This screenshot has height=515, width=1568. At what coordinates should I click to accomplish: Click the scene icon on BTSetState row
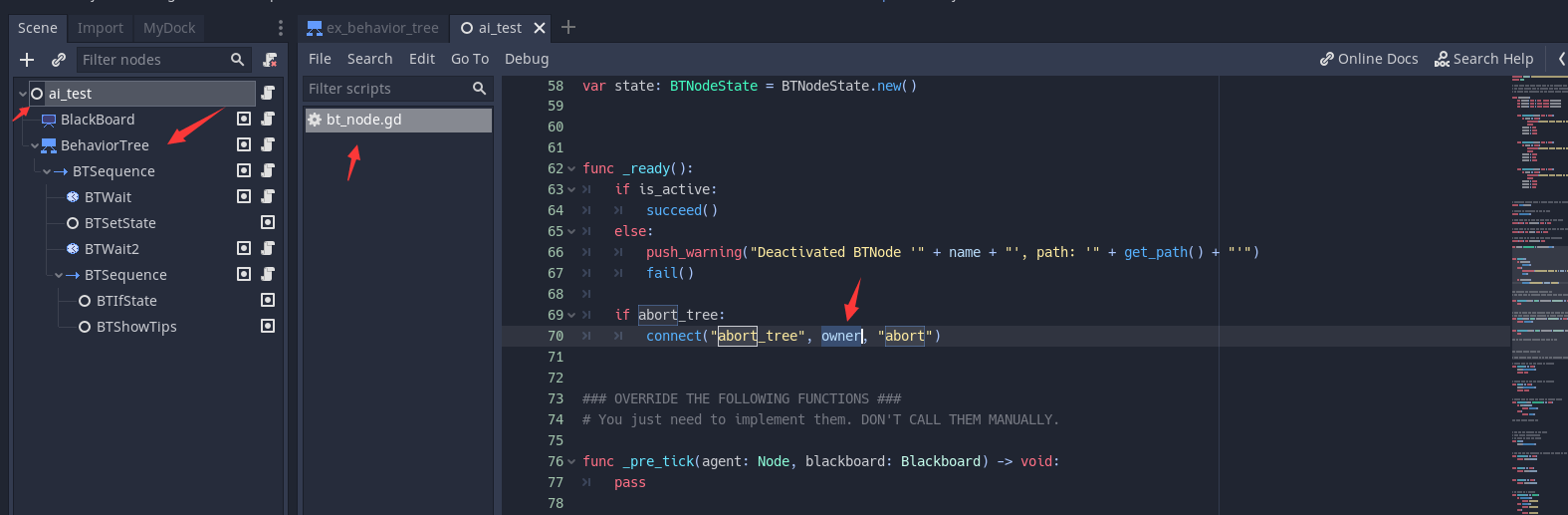click(268, 222)
